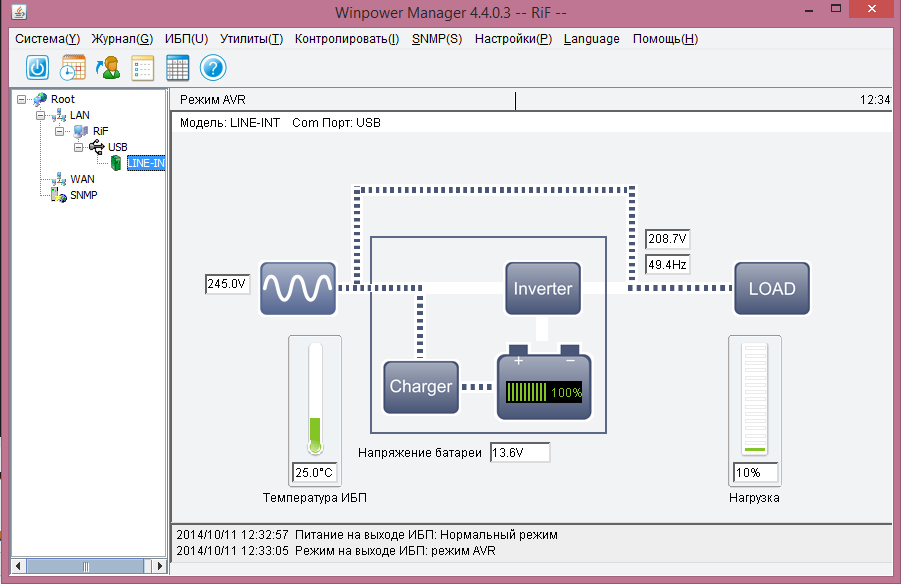This screenshot has width=901, height=584.
Task: Click the Температура ИБП label
Action: [315, 498]
